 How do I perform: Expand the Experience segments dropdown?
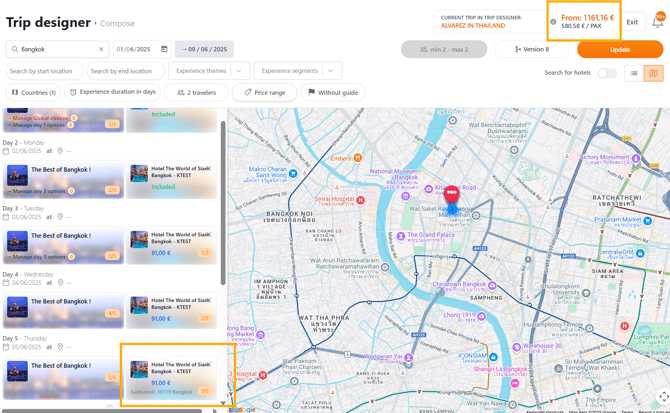pyautogui.click(x=331, y=71)
